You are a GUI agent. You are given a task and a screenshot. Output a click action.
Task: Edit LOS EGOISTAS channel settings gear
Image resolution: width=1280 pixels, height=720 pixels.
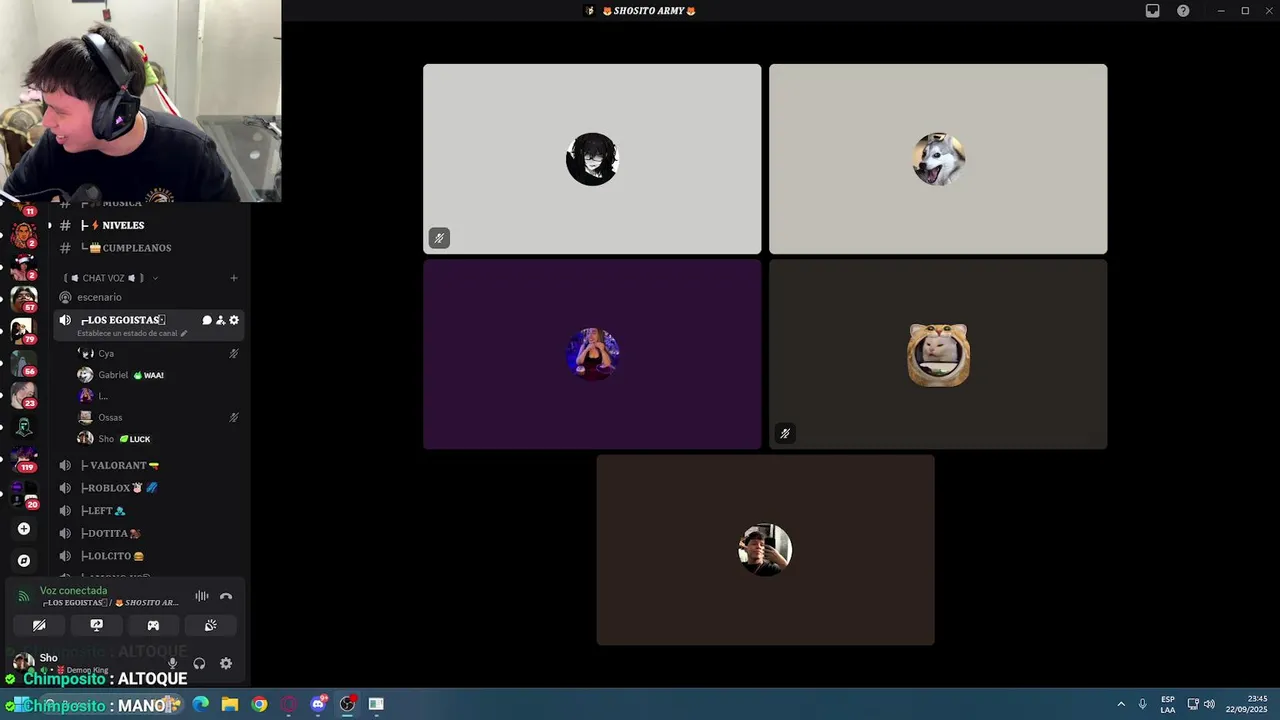click(234, 320)
